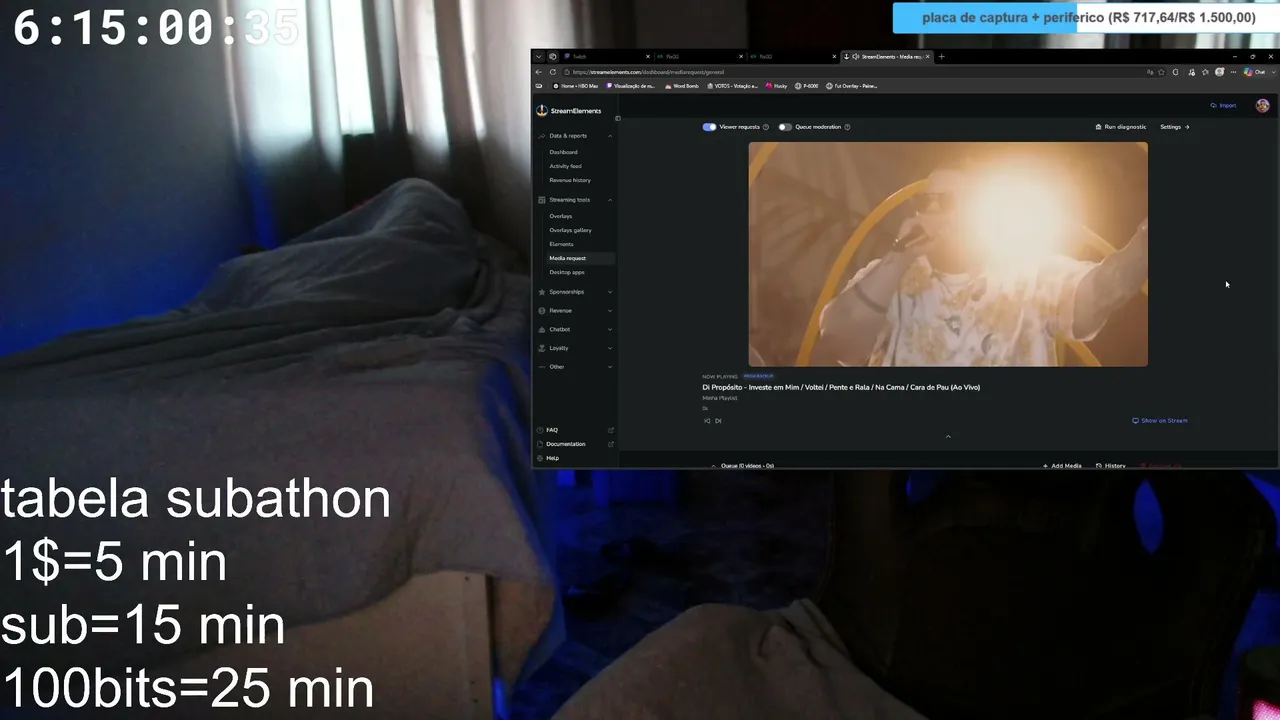The width and height of the screenshot is (1280, 720).
Task: Click the browser address bar URL
Action: point(648,72)
